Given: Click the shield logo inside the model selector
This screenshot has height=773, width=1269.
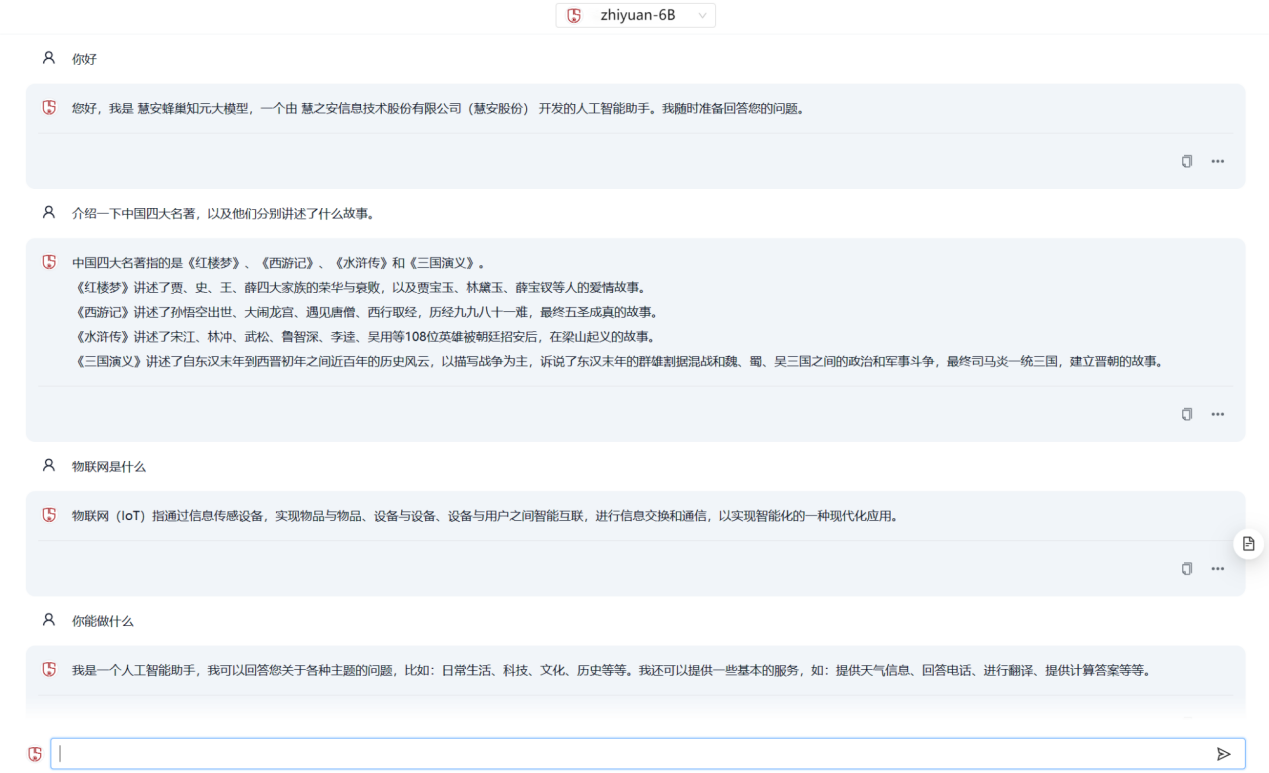Looking at the screenshot, I should click(x=574, y=15).
